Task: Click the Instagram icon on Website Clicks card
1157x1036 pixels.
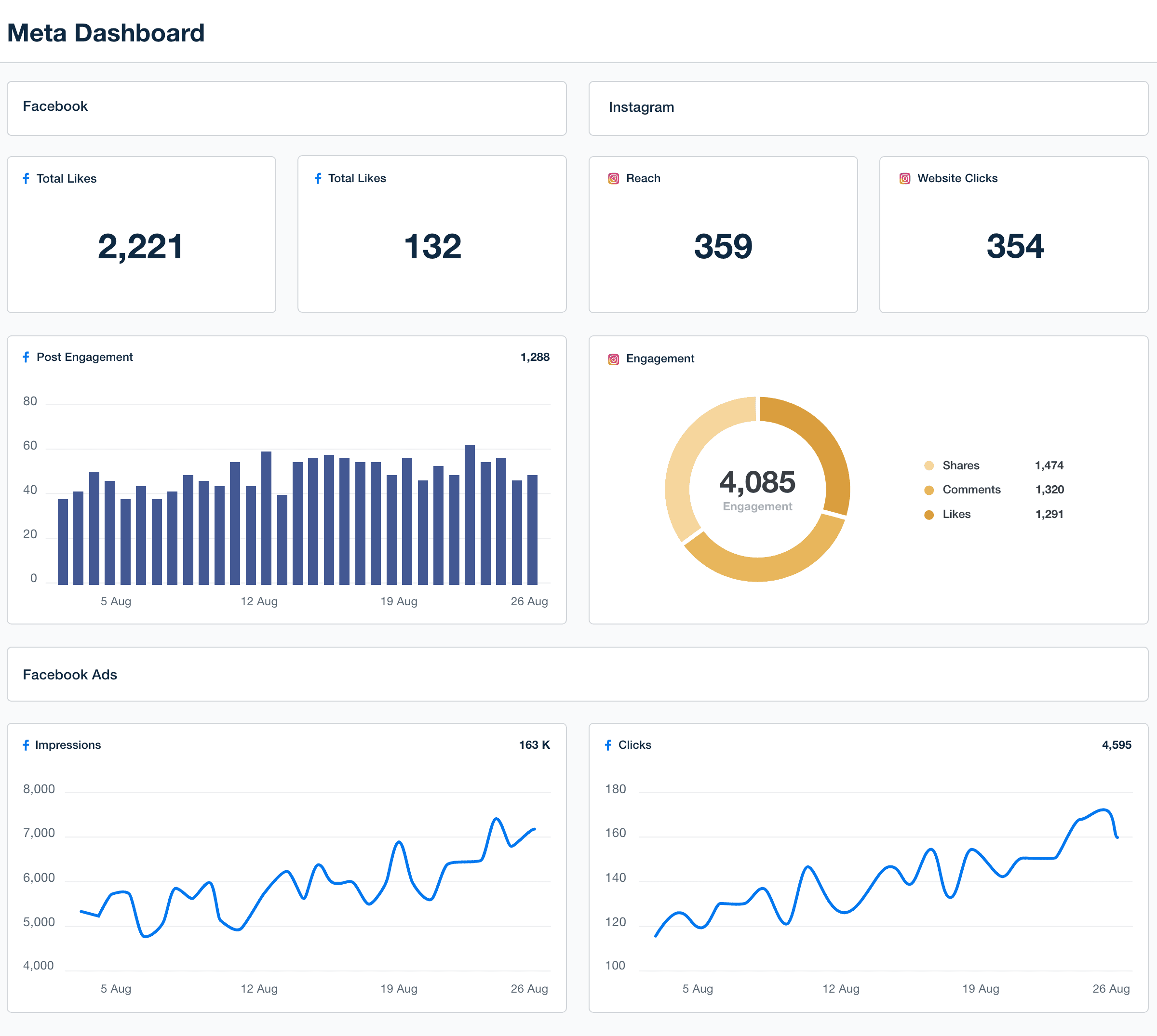Action: pyautogui.click(x=905, y=178)
